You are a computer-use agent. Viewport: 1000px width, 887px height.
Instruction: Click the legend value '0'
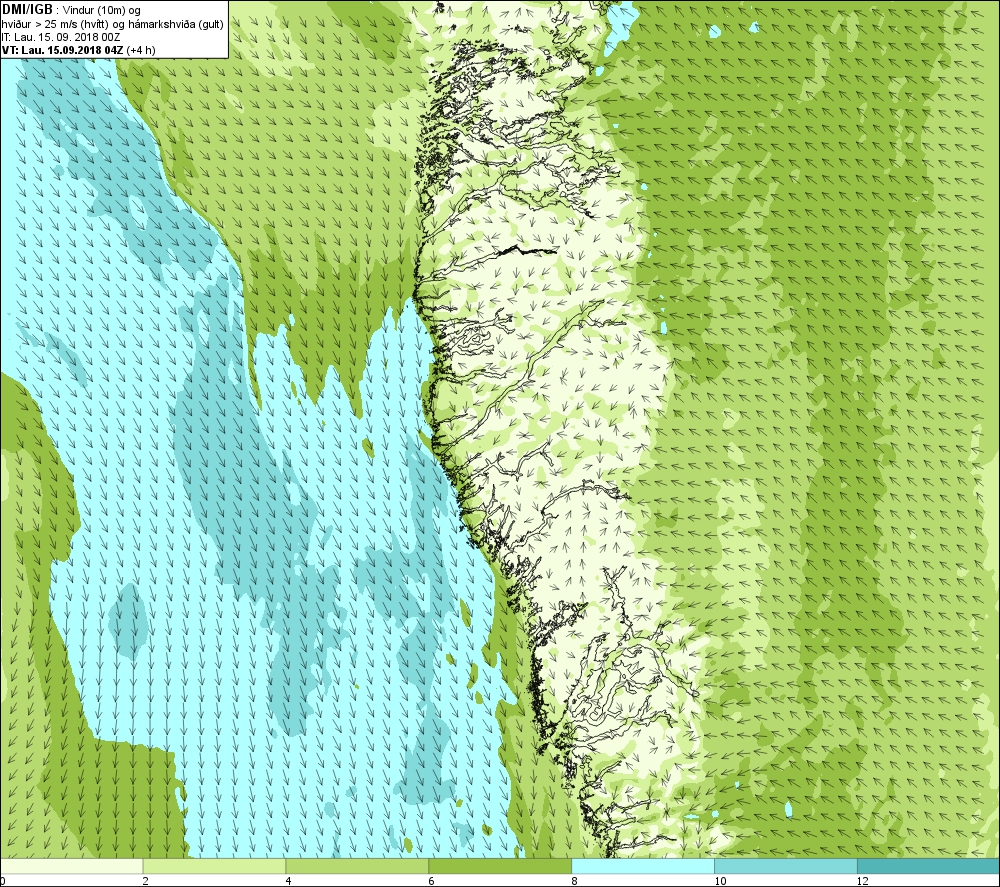(x=3, y=881)
